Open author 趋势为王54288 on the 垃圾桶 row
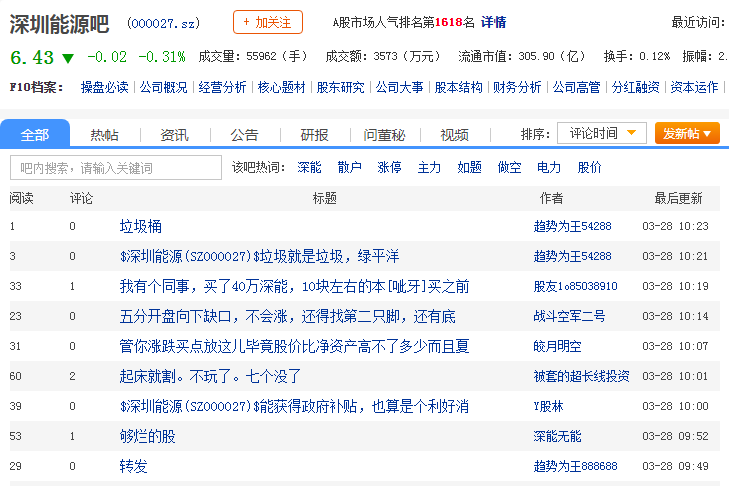Image resolution: width=729 pixels, height=486 pixels. (x=572, y=226)
